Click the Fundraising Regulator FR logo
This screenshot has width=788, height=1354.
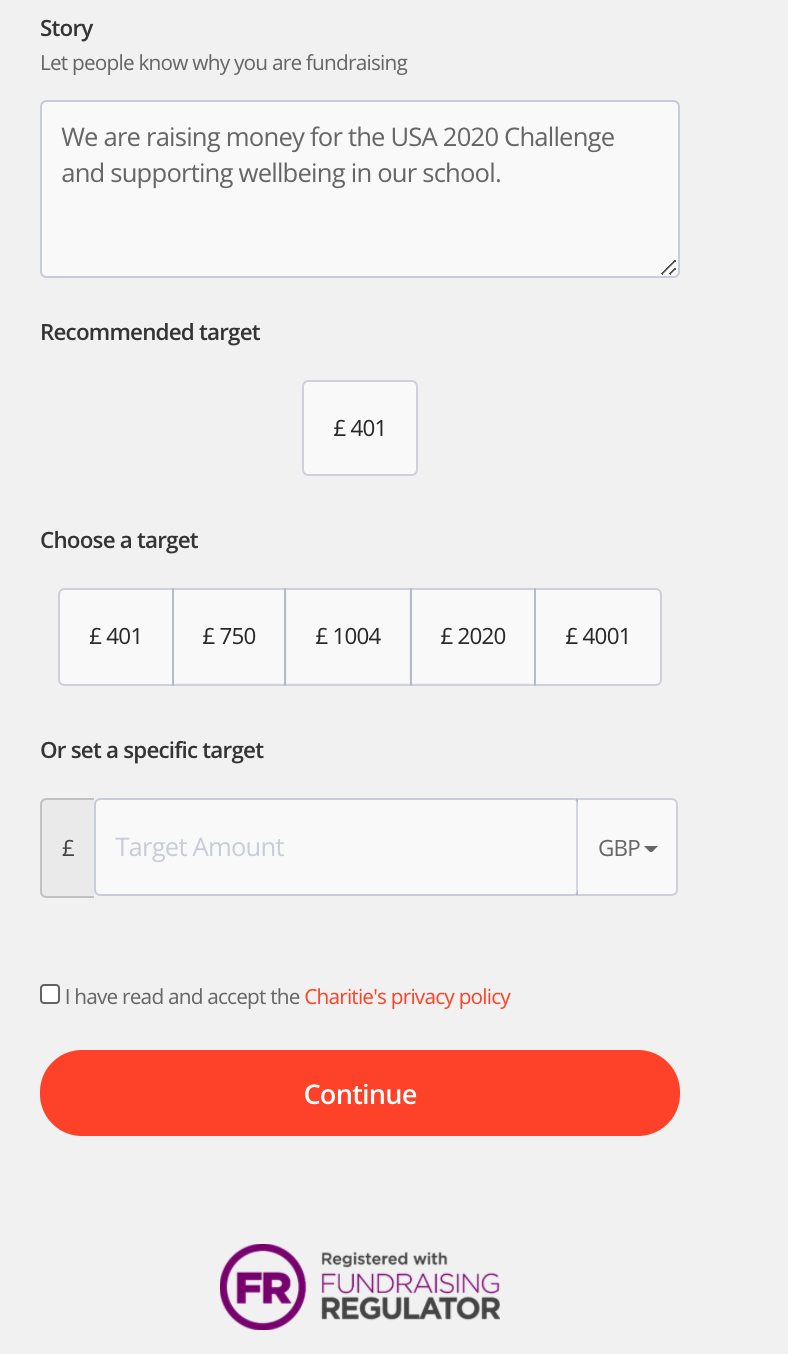262,1286
